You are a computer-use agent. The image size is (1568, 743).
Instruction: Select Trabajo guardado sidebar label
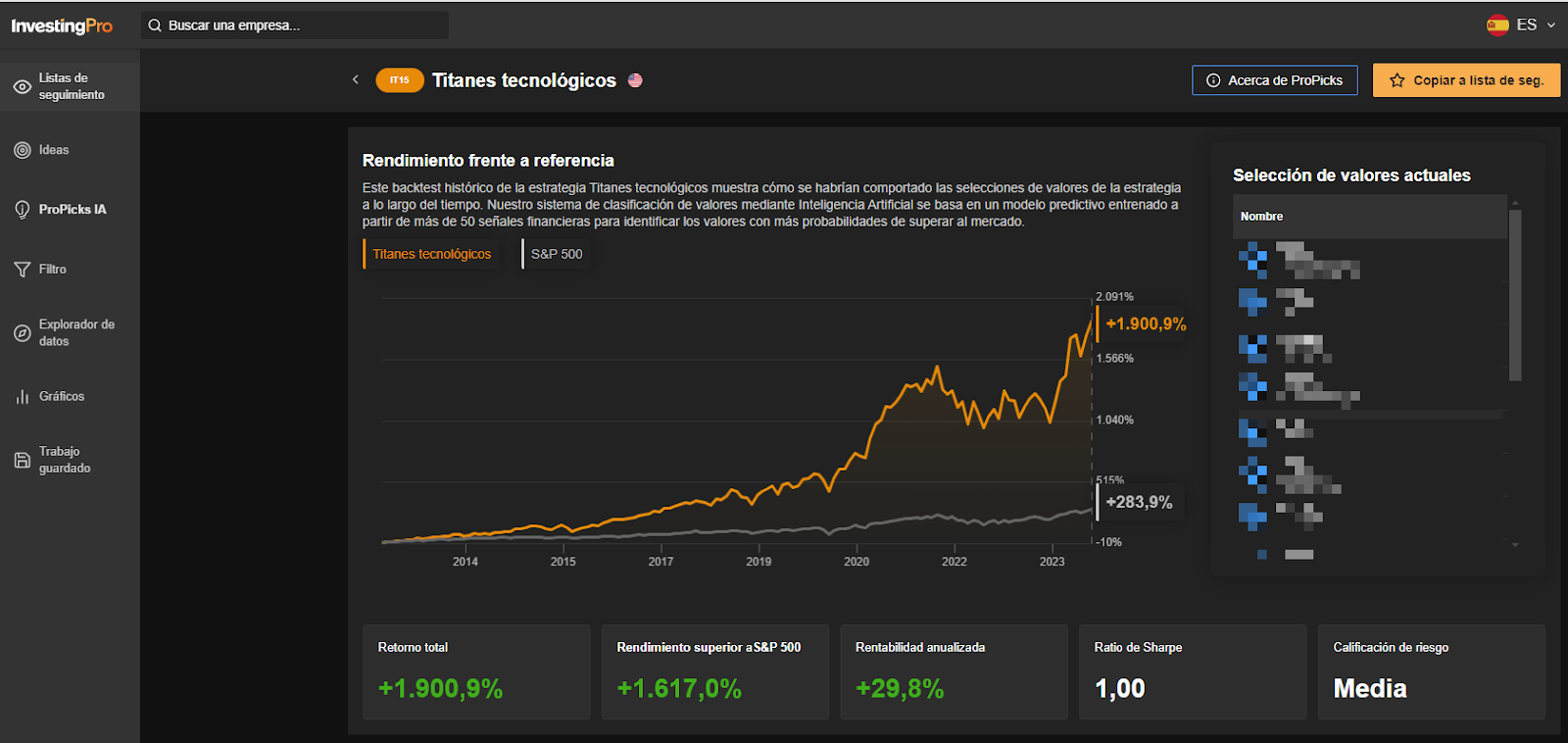[65, 460]
